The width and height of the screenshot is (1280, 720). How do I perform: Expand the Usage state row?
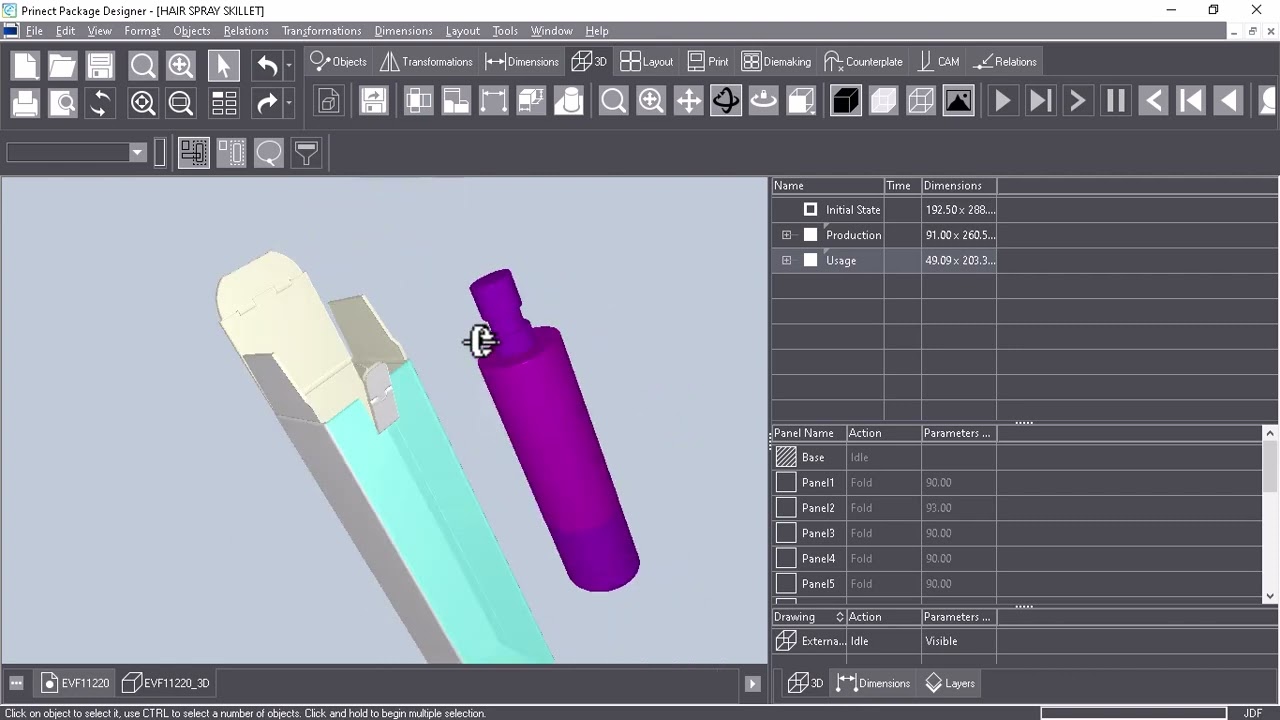point(787,261)
